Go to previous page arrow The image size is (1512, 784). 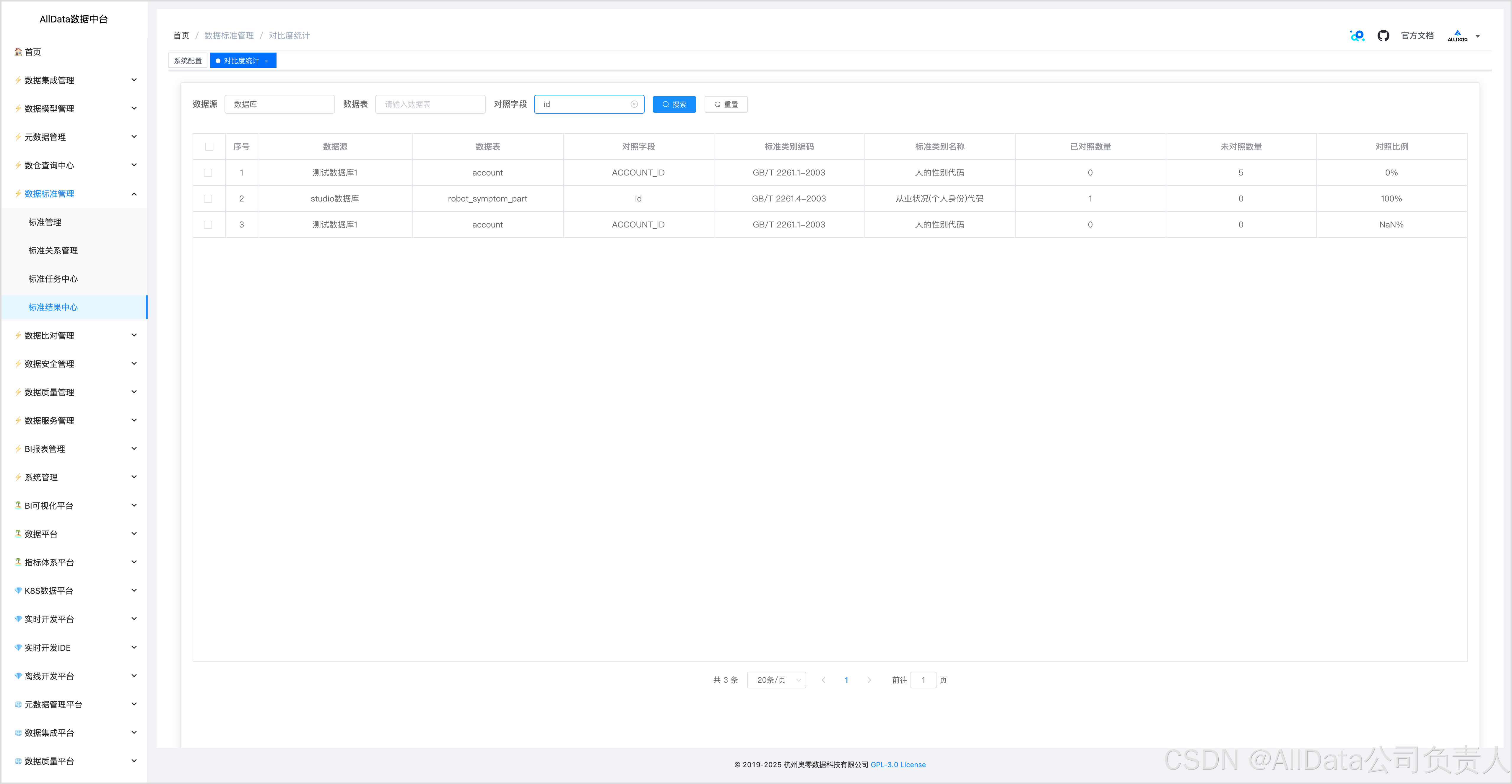pyautogui.click(x=823, y=680)
